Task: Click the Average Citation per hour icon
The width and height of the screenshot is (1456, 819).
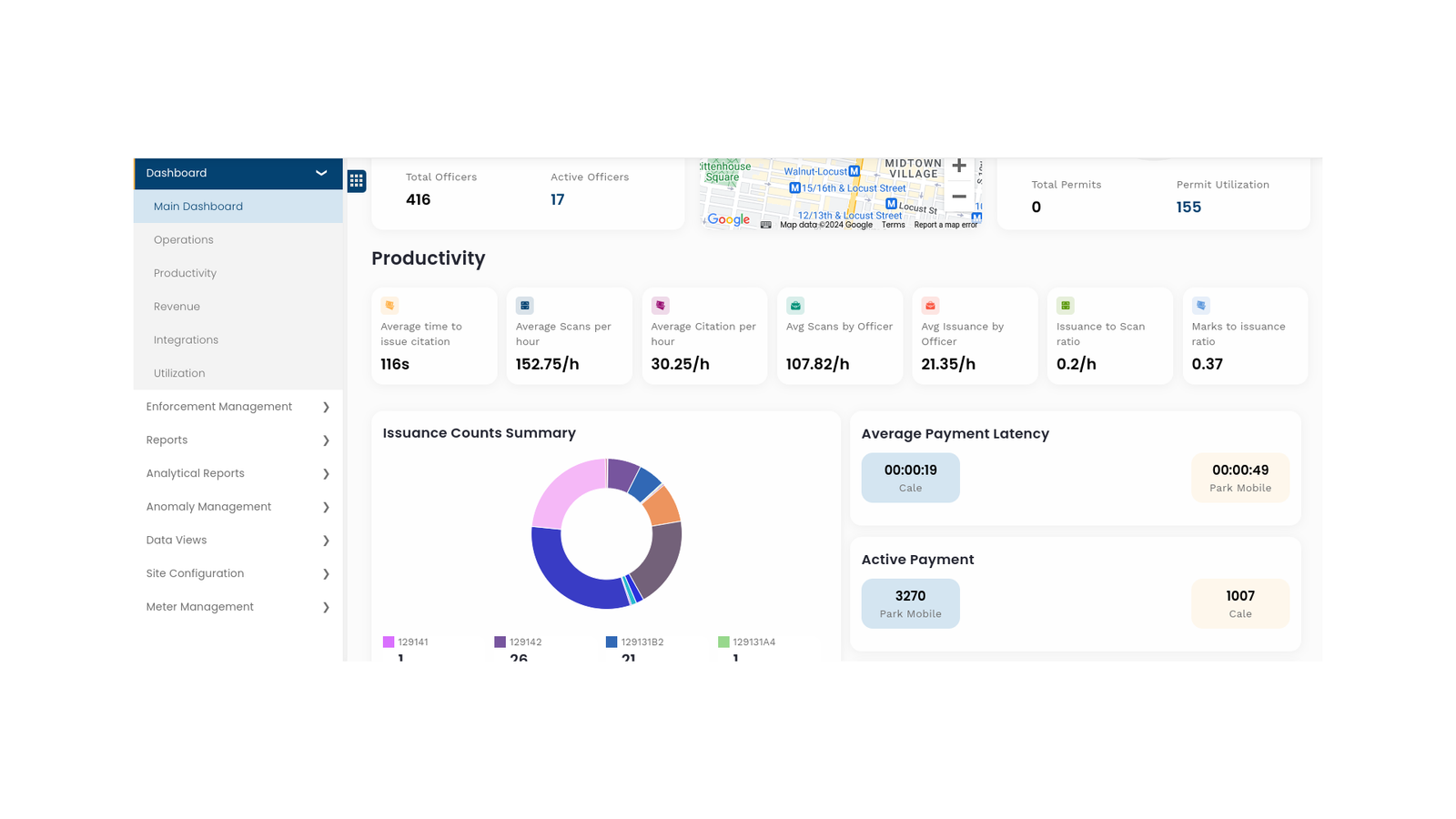Action: pos(661,306)
